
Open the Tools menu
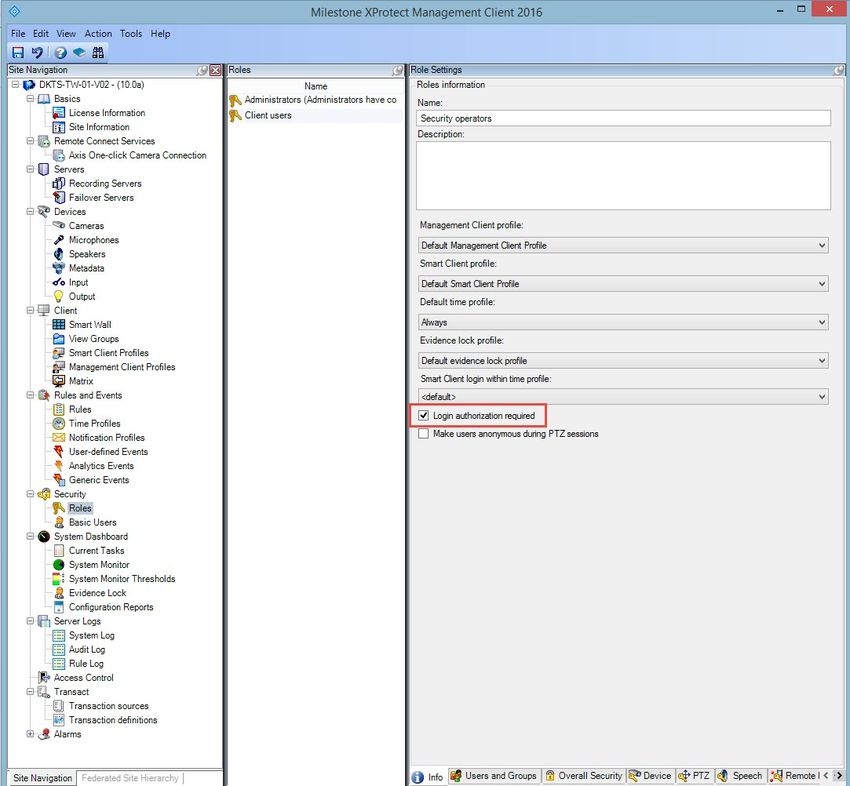point(131,34)
